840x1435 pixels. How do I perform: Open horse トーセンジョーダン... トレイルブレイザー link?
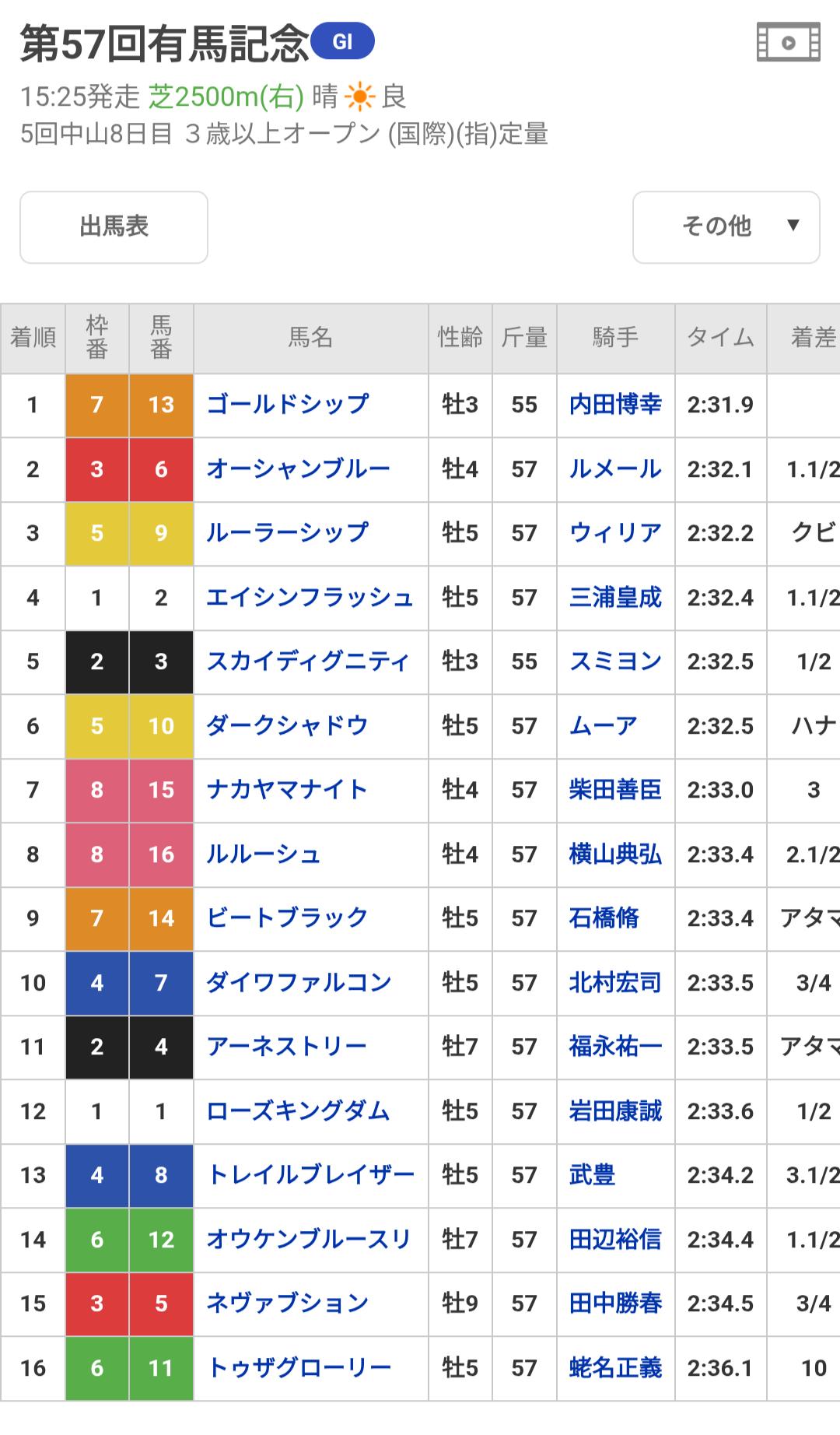click(310, 1175)
